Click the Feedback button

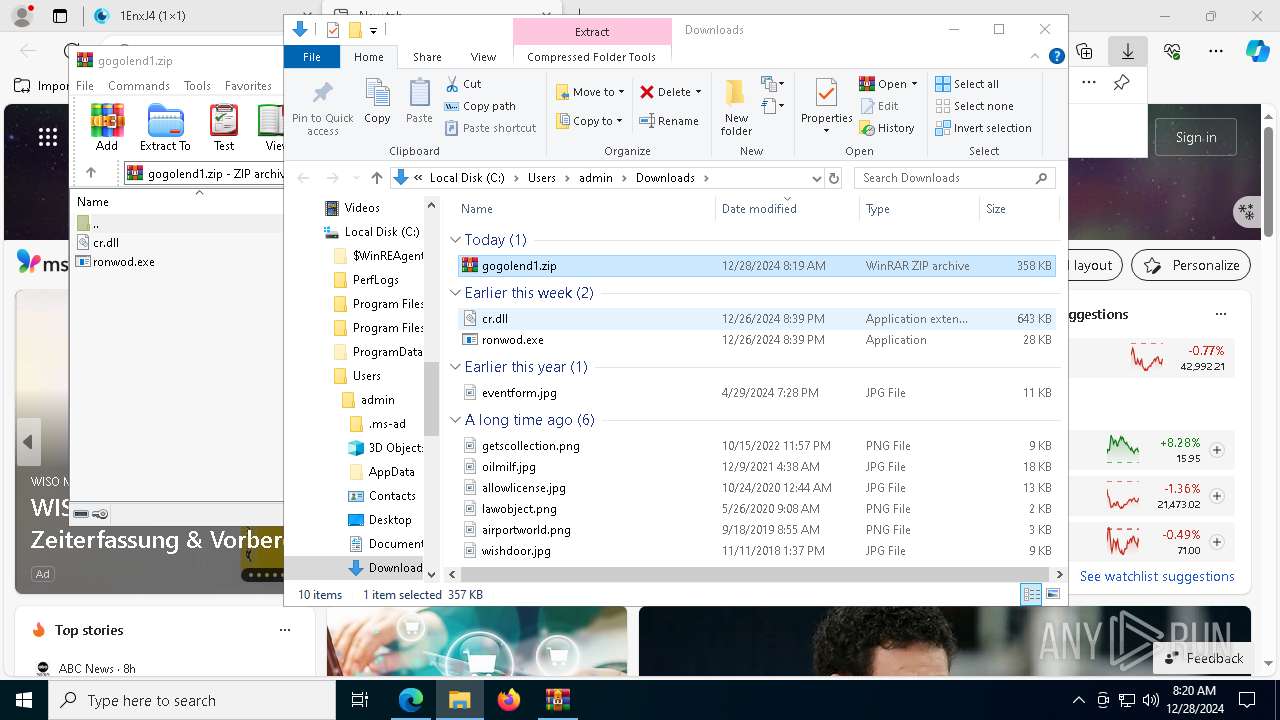pos(1202,658)
